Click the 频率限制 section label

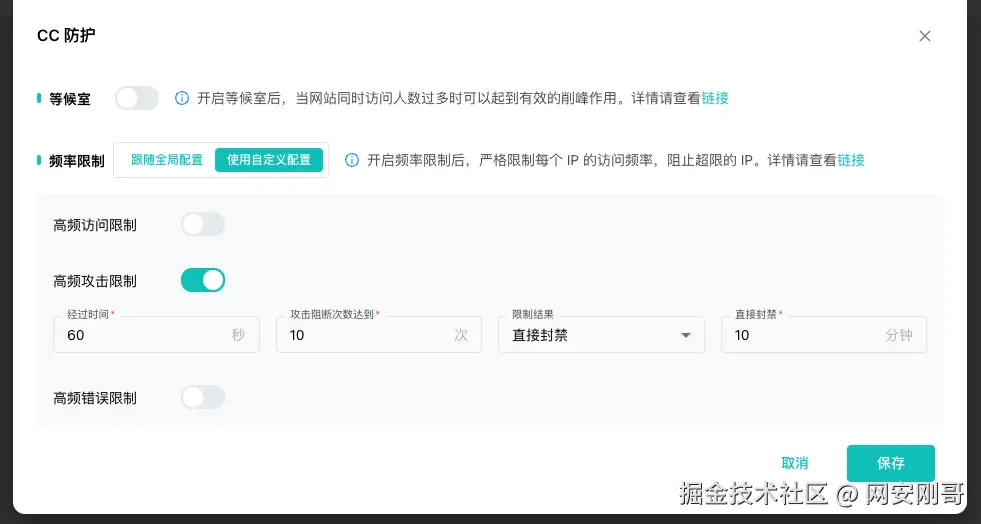click(x=76, y=161)
